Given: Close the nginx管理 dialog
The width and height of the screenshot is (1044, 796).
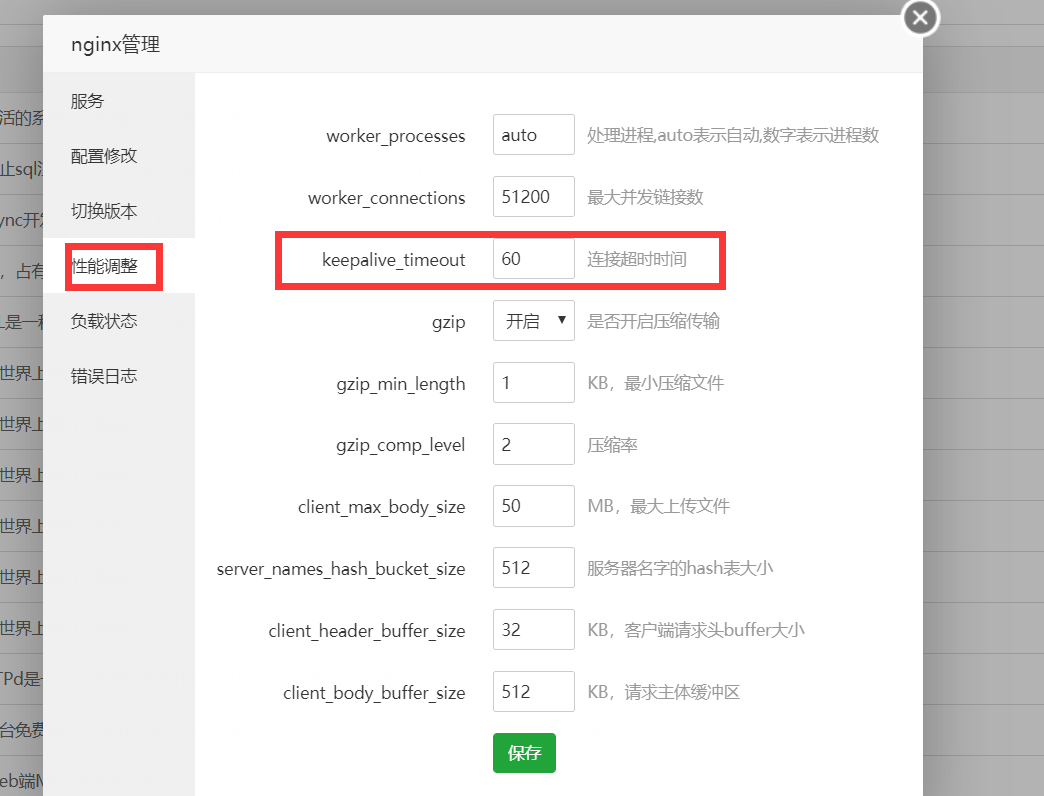Looking at the screenshot, I should click(x=920, y=18).
